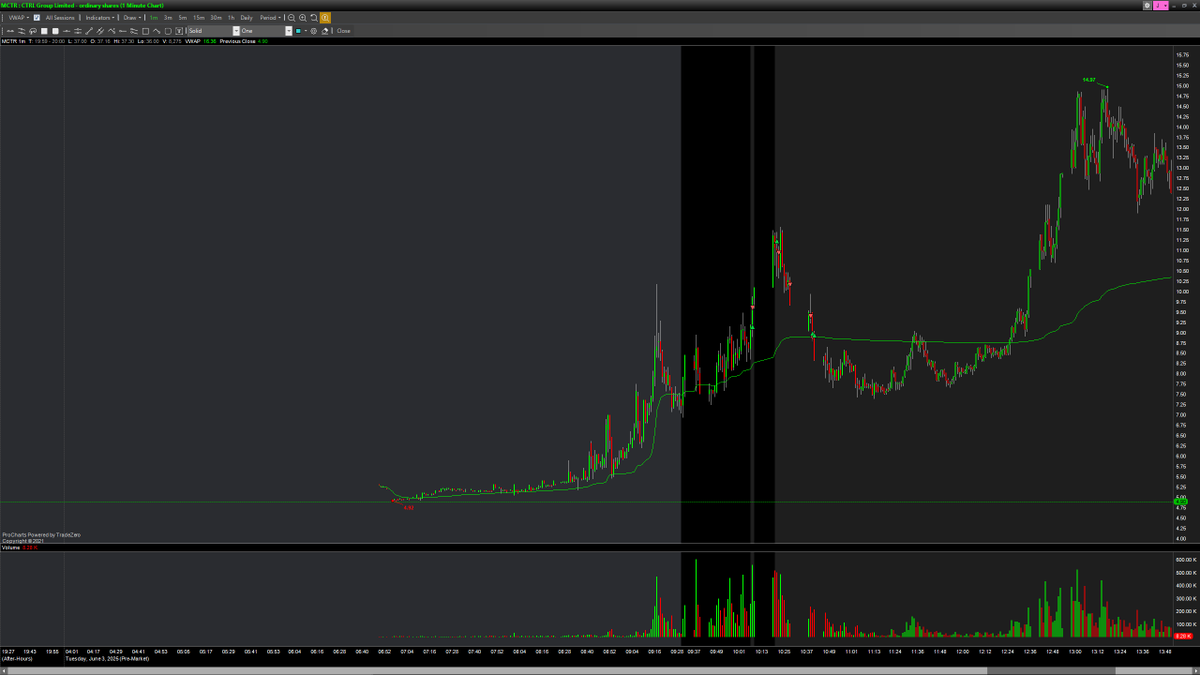Click the 13:00 time axis label
Screen dimensions: 1200x675
click(x=1075, y=651)
